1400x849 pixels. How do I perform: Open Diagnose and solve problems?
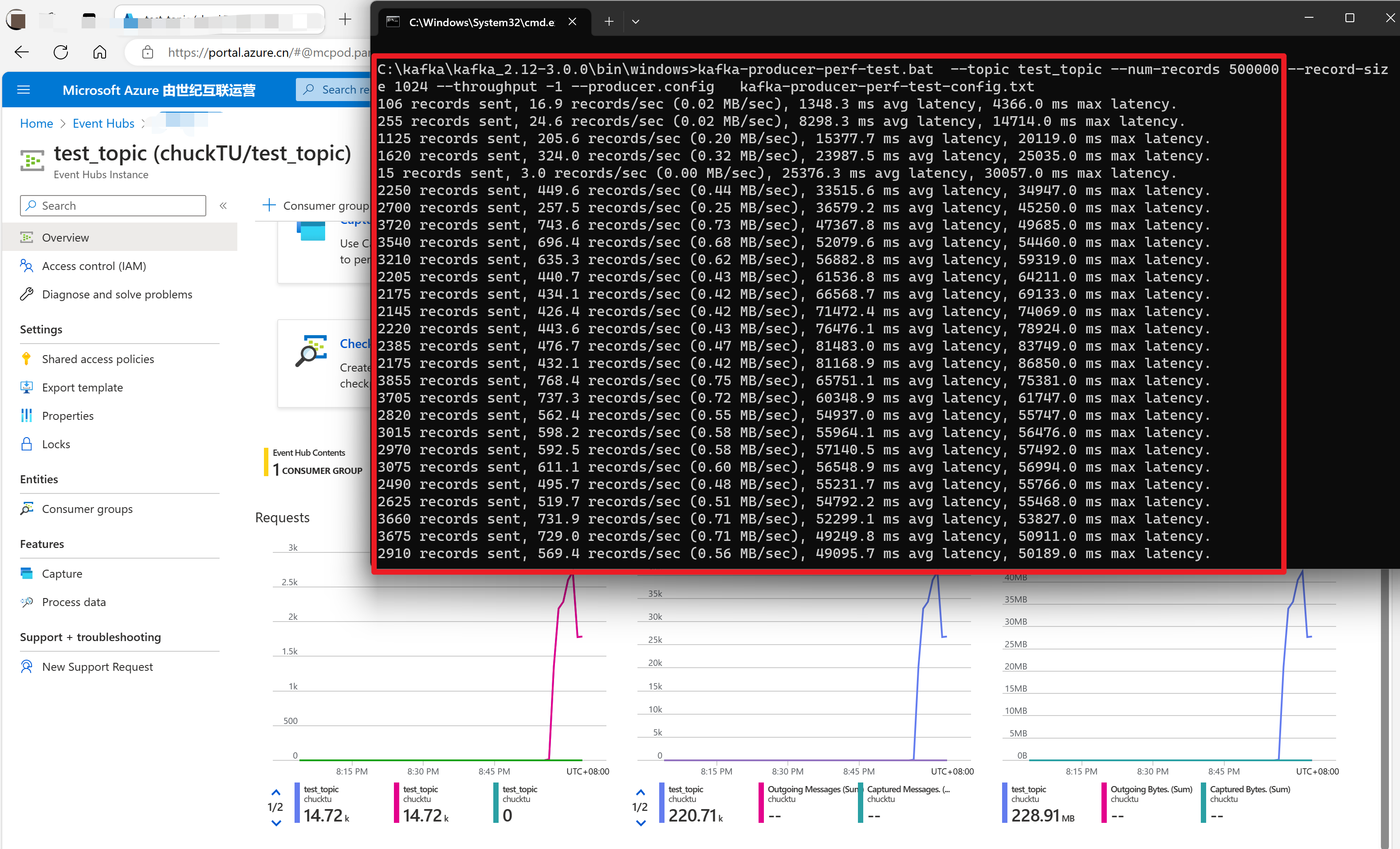(117, 294)
